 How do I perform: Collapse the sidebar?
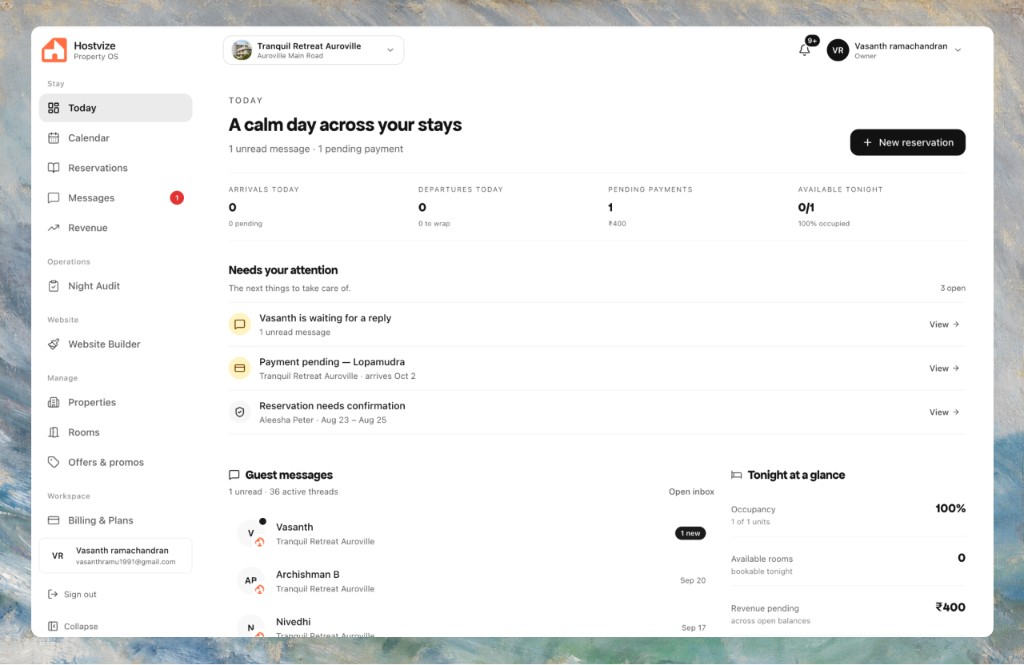click(x=73, y=626)
